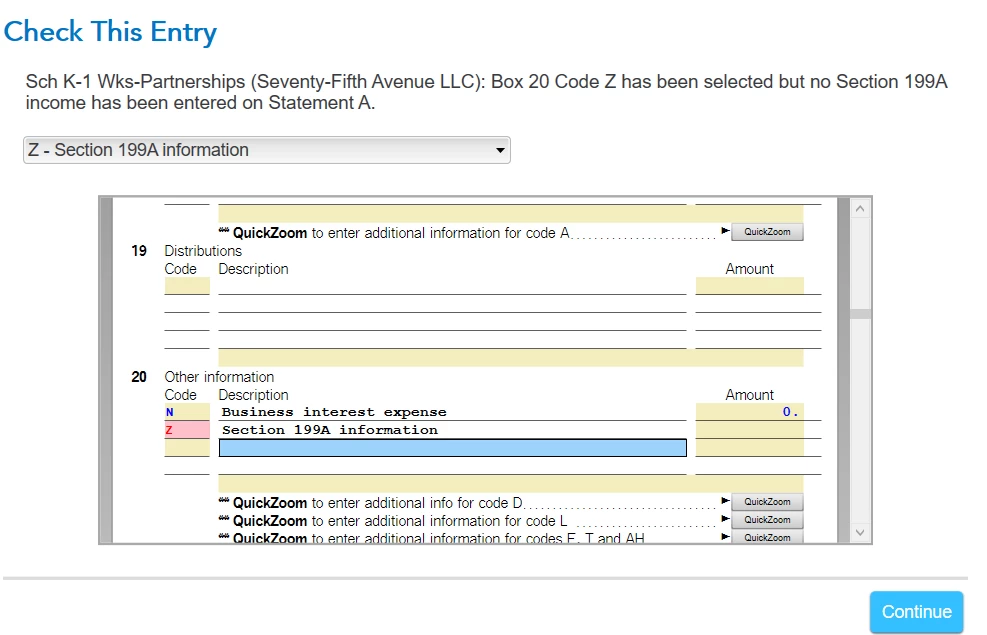This screenshot has width=987, height=635.
Task: Click the form scrollbar down arrow
Action: point(860,532)
